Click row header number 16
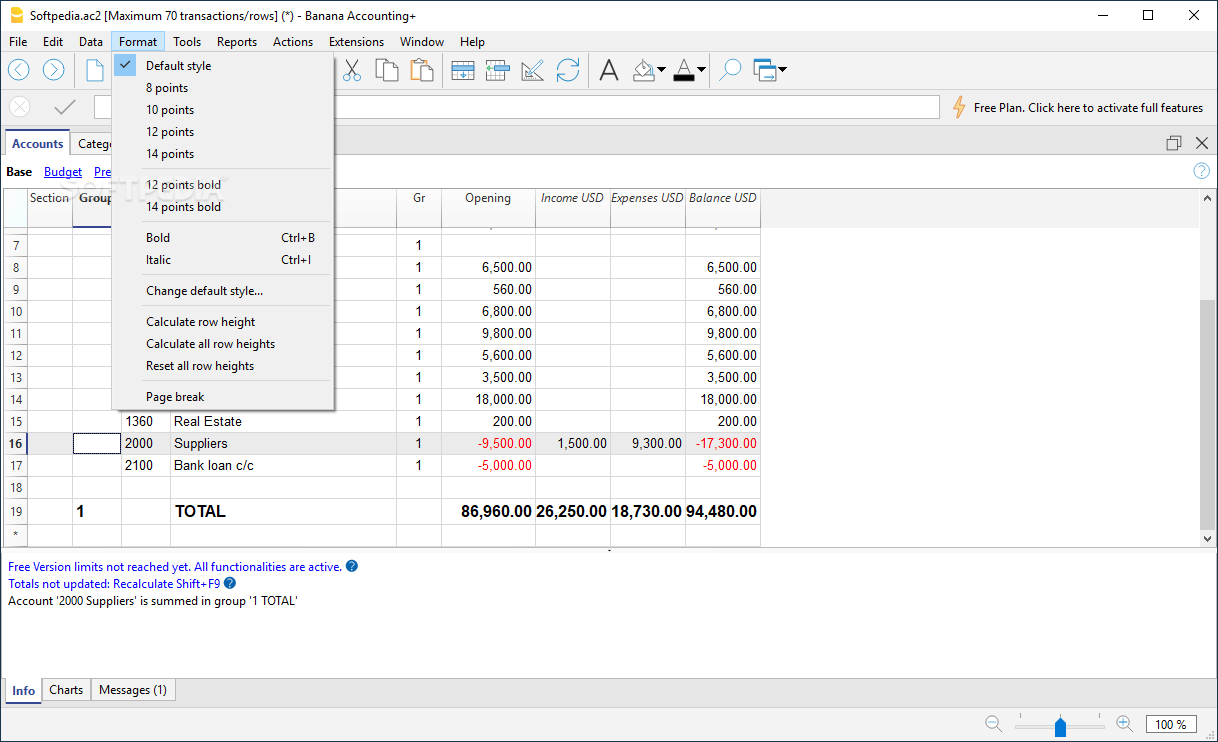This screenshot has width=1218, height=742. point(15,443)
